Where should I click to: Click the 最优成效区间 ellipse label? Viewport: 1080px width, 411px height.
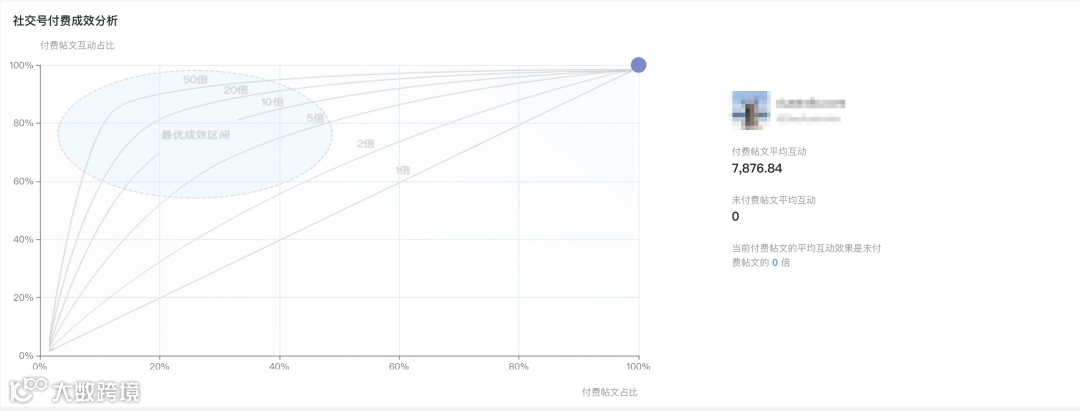coord(195,134)
